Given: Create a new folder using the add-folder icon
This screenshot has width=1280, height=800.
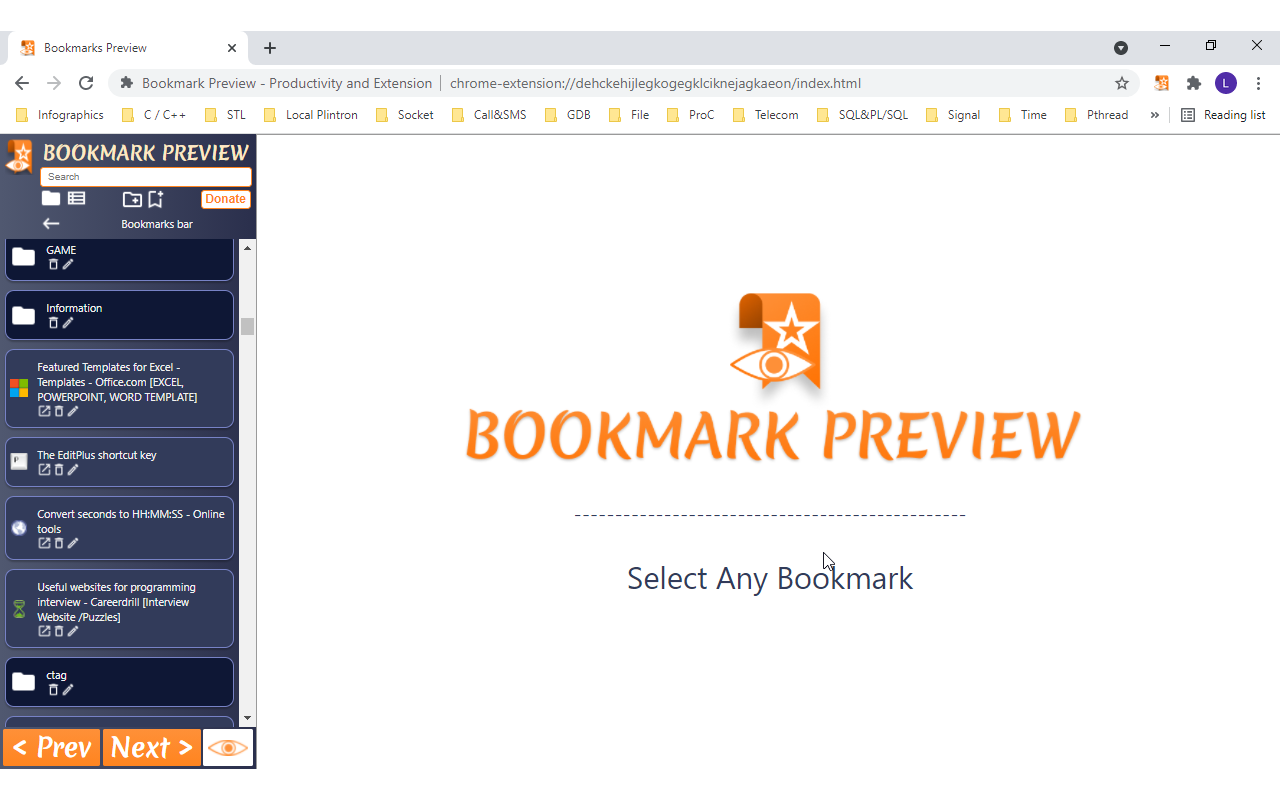Looking at the screenshot, I should pyautogui.click(x=132, y=198).
